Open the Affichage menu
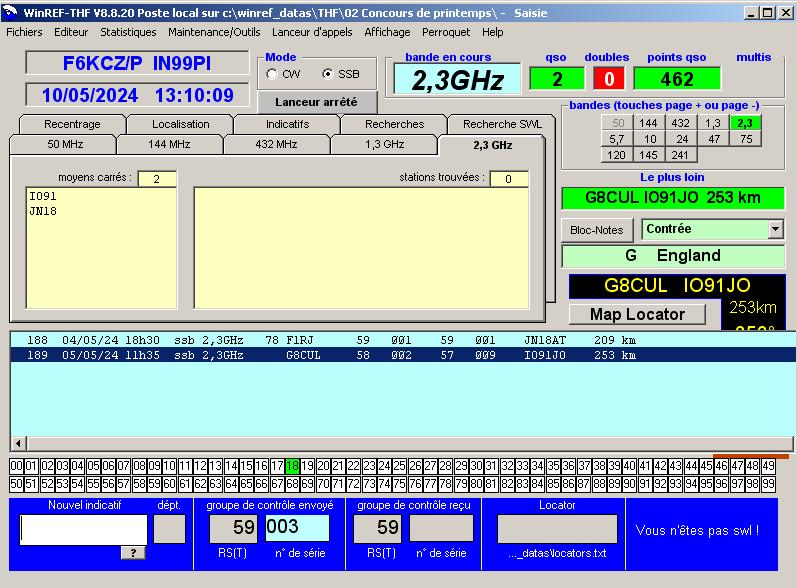 click(387, 32)
